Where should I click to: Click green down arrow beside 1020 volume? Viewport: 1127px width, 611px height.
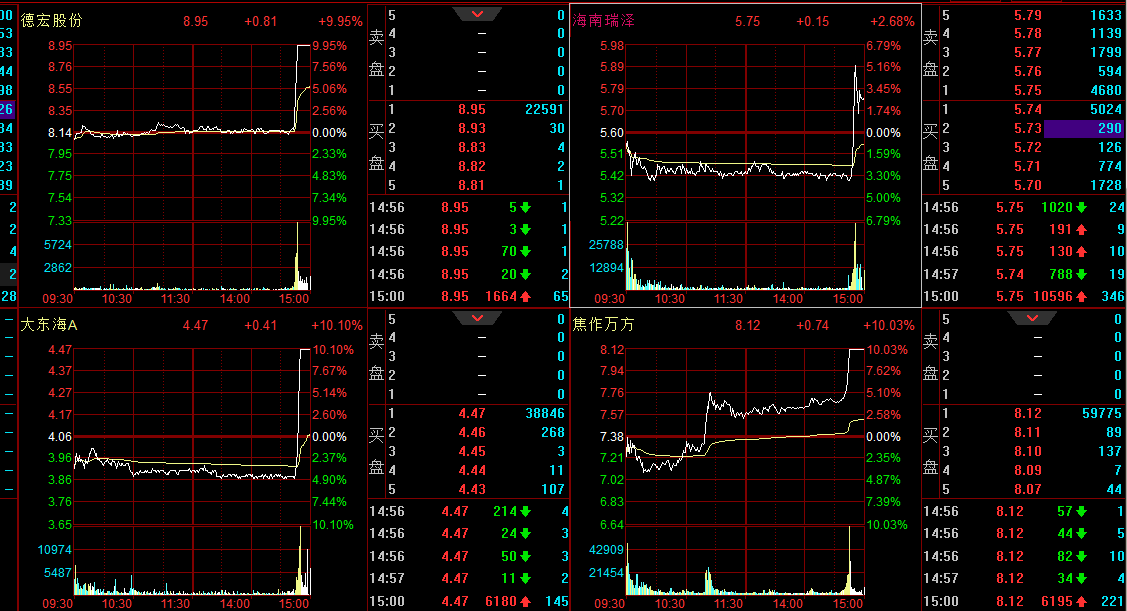[1081, 208]
